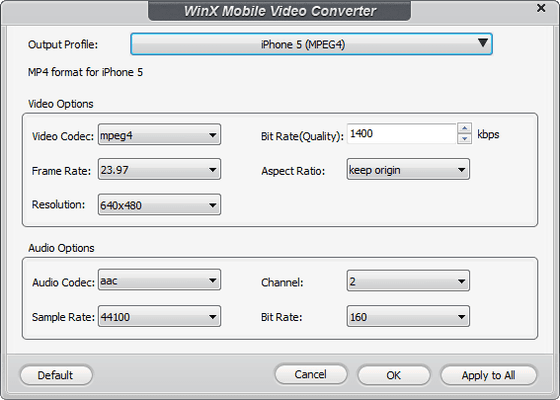The width and height of the screenshot is (560, 400).
Task: Open the Sample Rate 44100 dropdown
Action: [159, 316]
